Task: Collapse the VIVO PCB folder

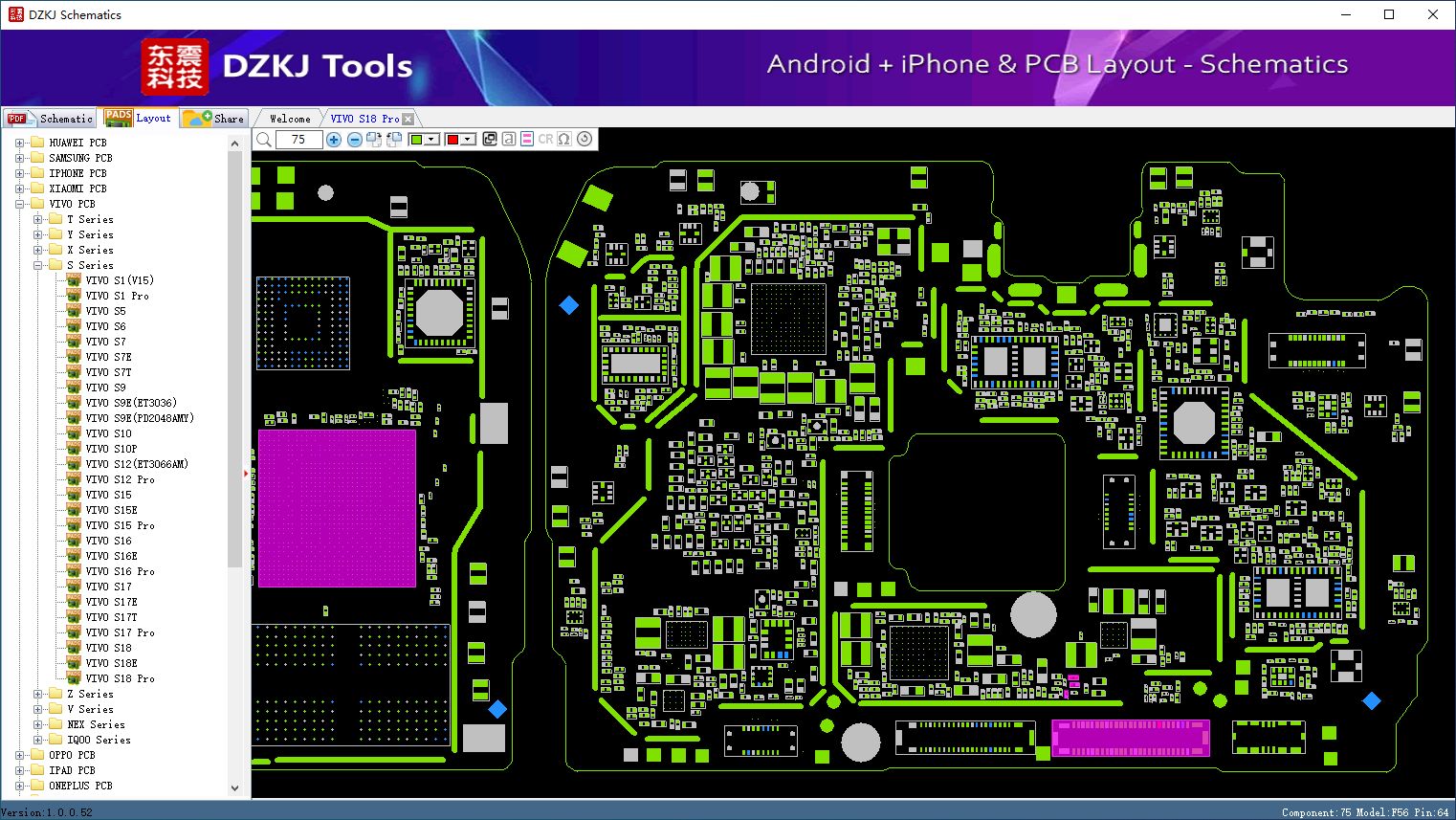Action: coord(19,204)
